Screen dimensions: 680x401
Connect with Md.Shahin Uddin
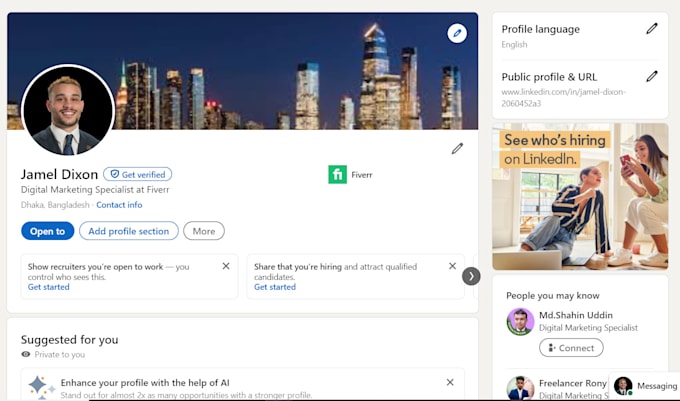pos(571,348)
